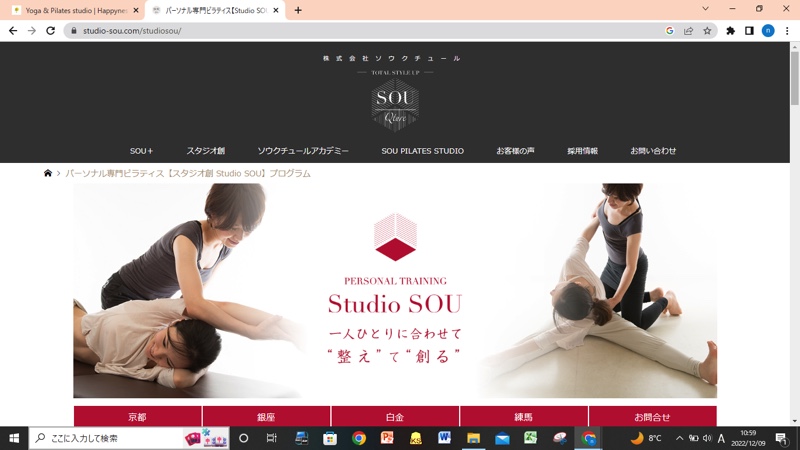Open Word from the taskbar
Image resolution: width=800 pixels, height=450 pixels.
(x=444, y=438)
